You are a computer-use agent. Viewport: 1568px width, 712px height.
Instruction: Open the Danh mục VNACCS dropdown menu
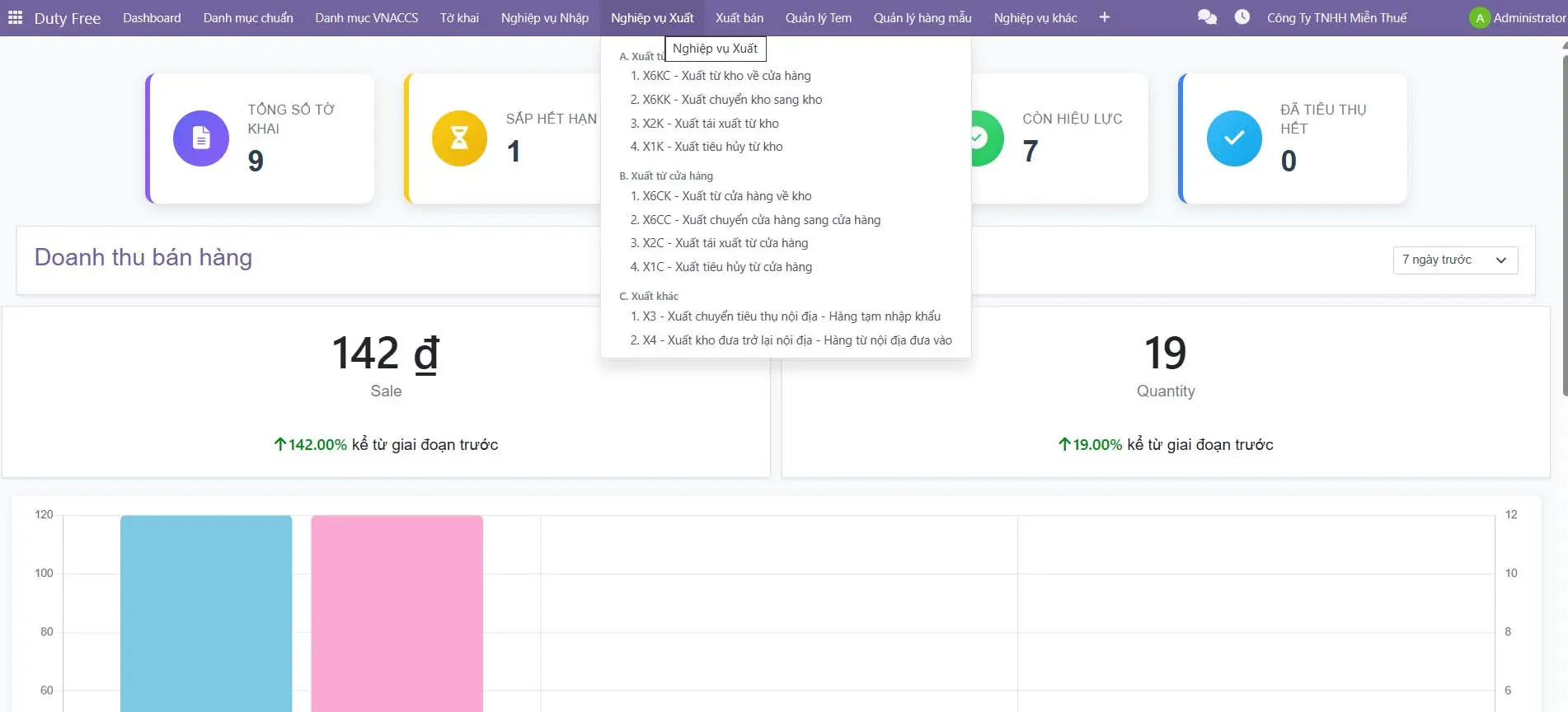pyautogui.click(x=366, y=18)
